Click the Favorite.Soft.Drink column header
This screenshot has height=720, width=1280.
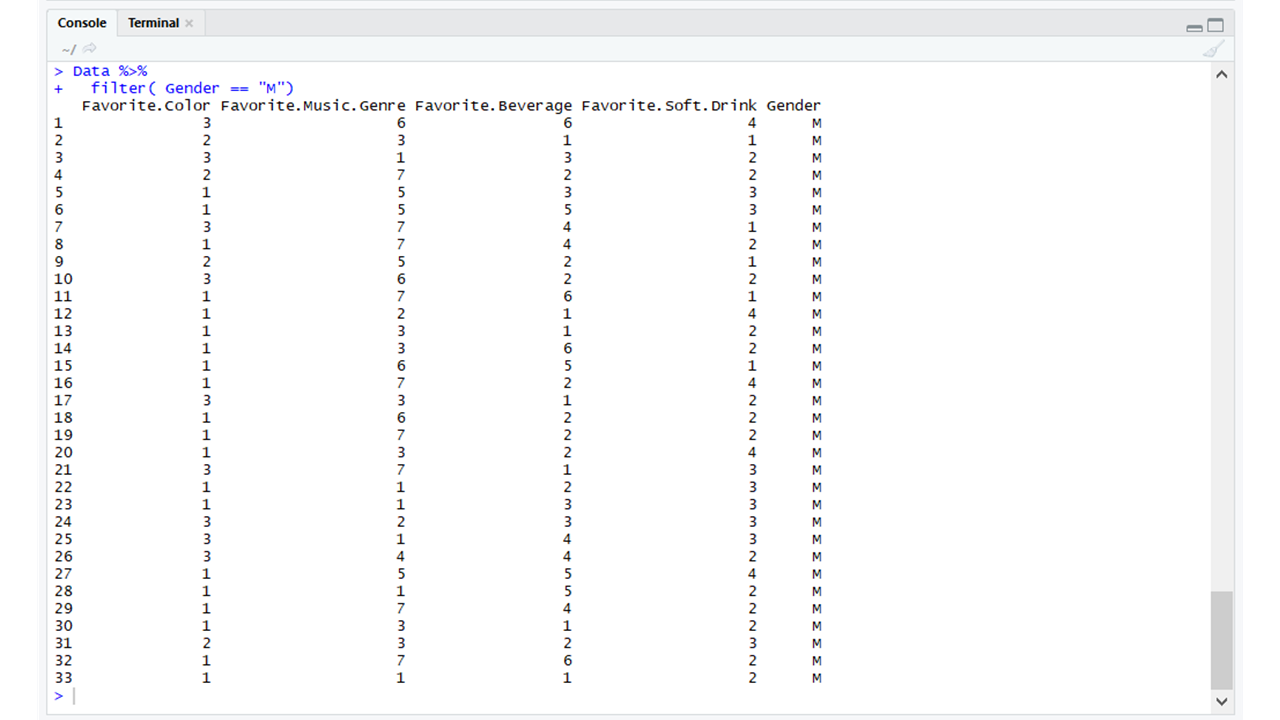[x=669, y=105]
